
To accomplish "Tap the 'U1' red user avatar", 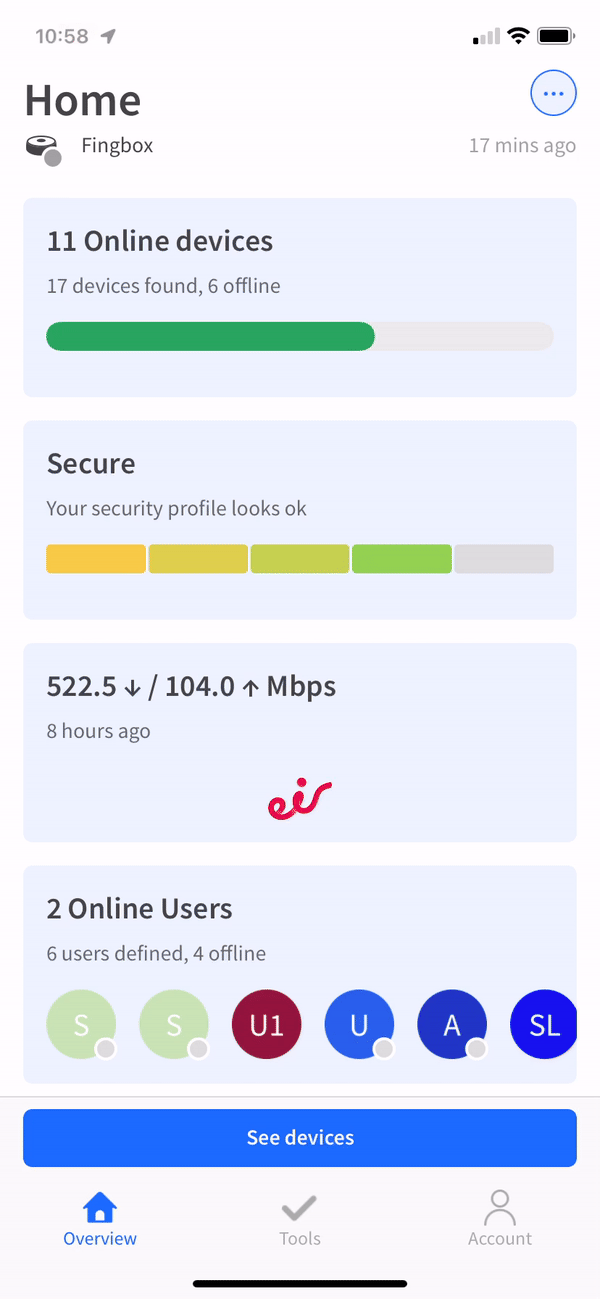I will [x=266, y=1024].
